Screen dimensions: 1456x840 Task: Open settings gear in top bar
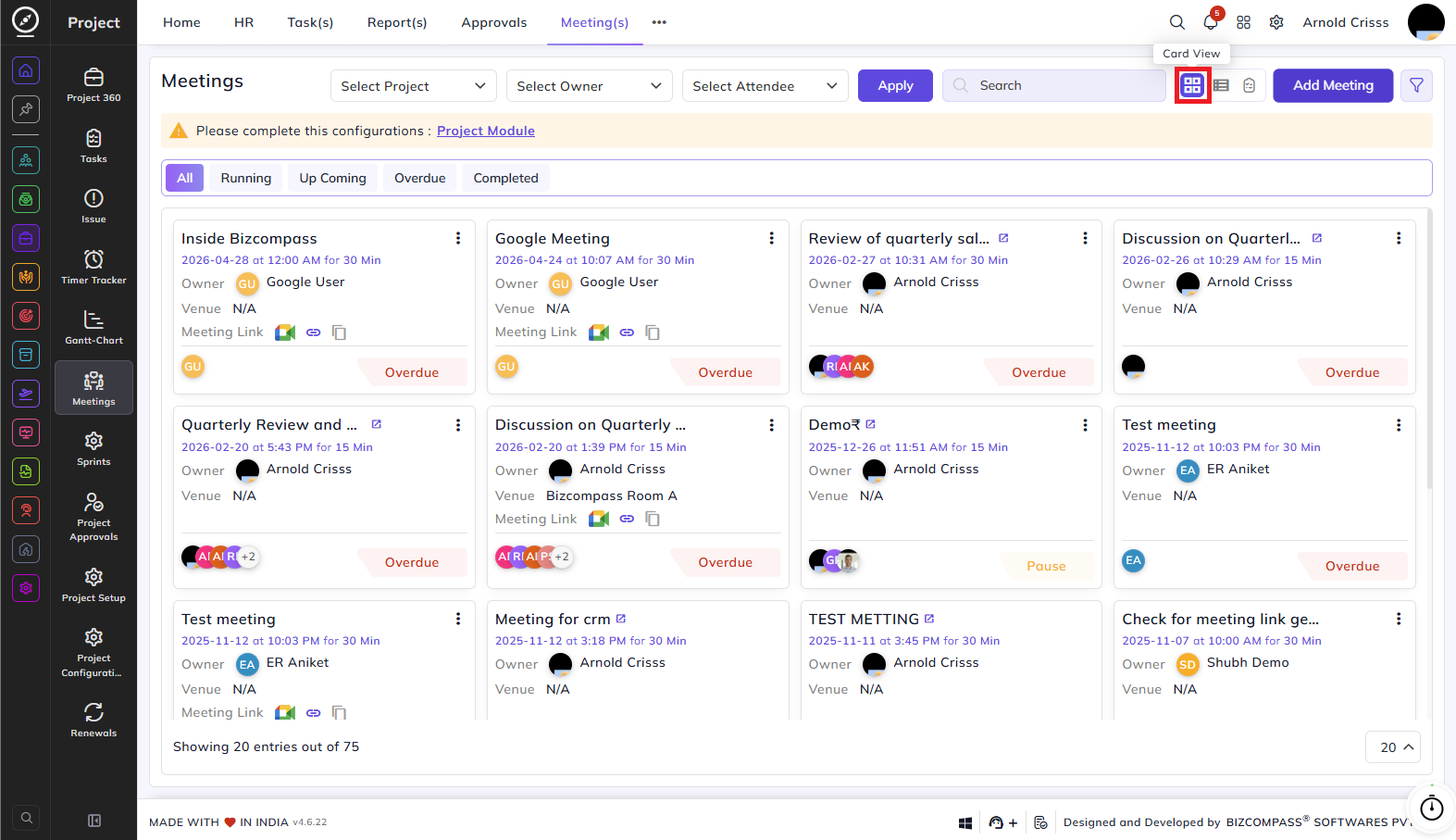tap(1276, 22)
